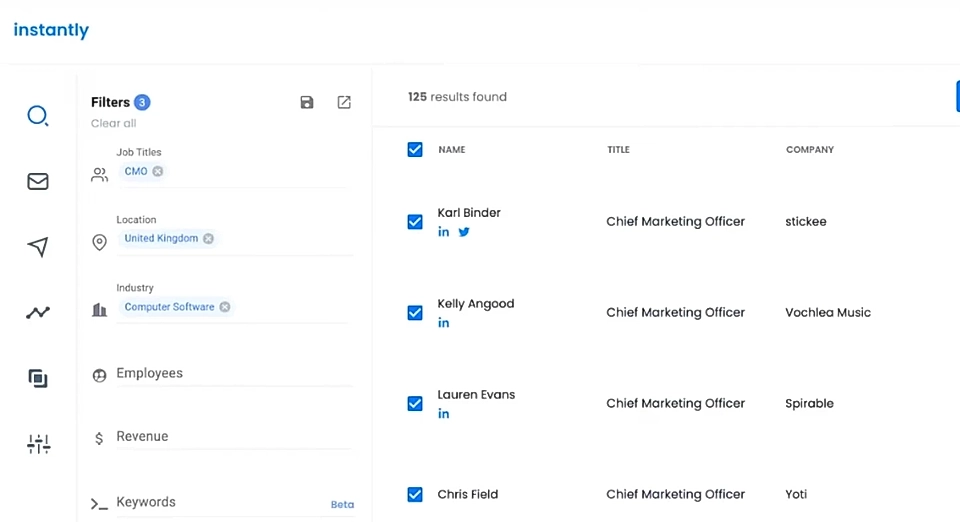Click the Industry building icon
The width and height of the screenshot is (960, 522).
coord(99,310)
